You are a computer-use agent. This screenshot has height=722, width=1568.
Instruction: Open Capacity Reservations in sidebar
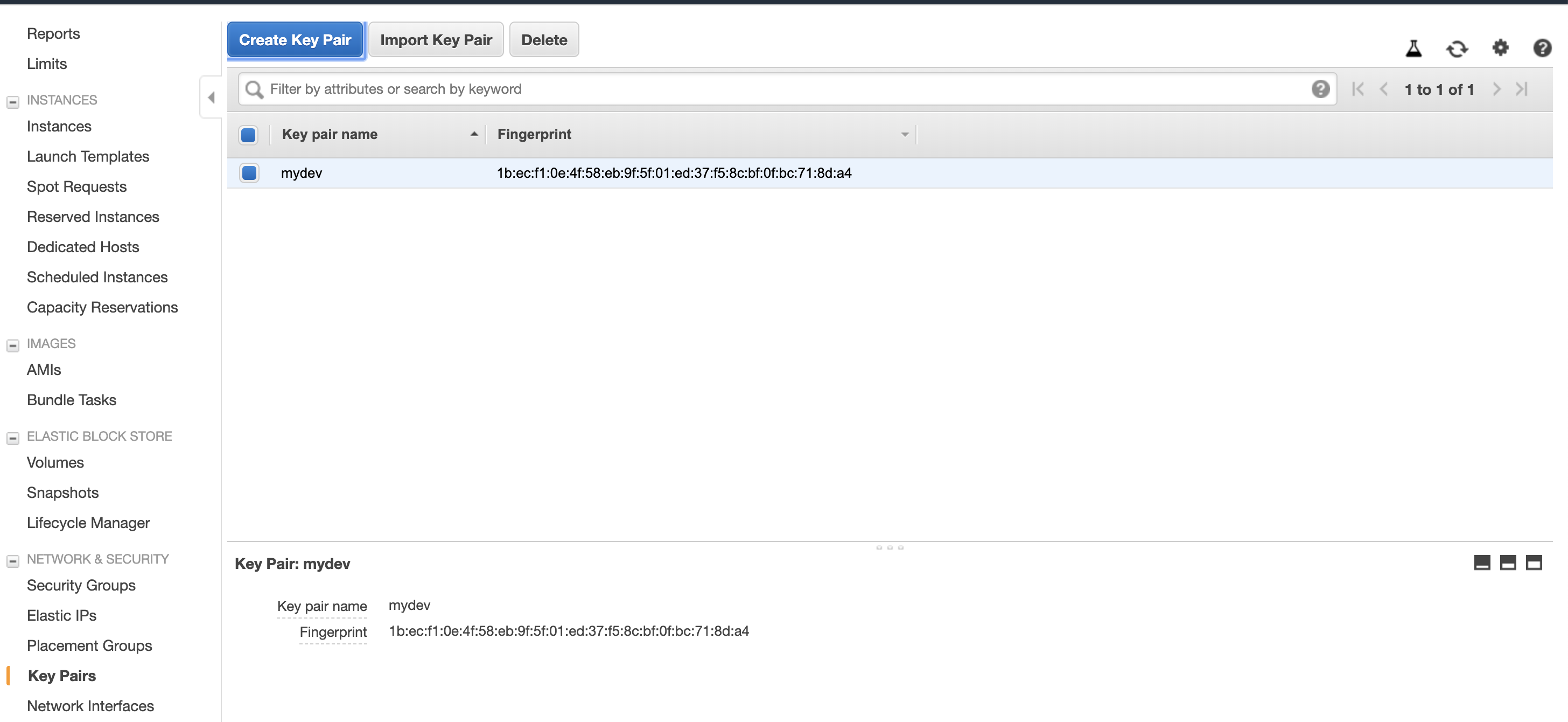102,307
